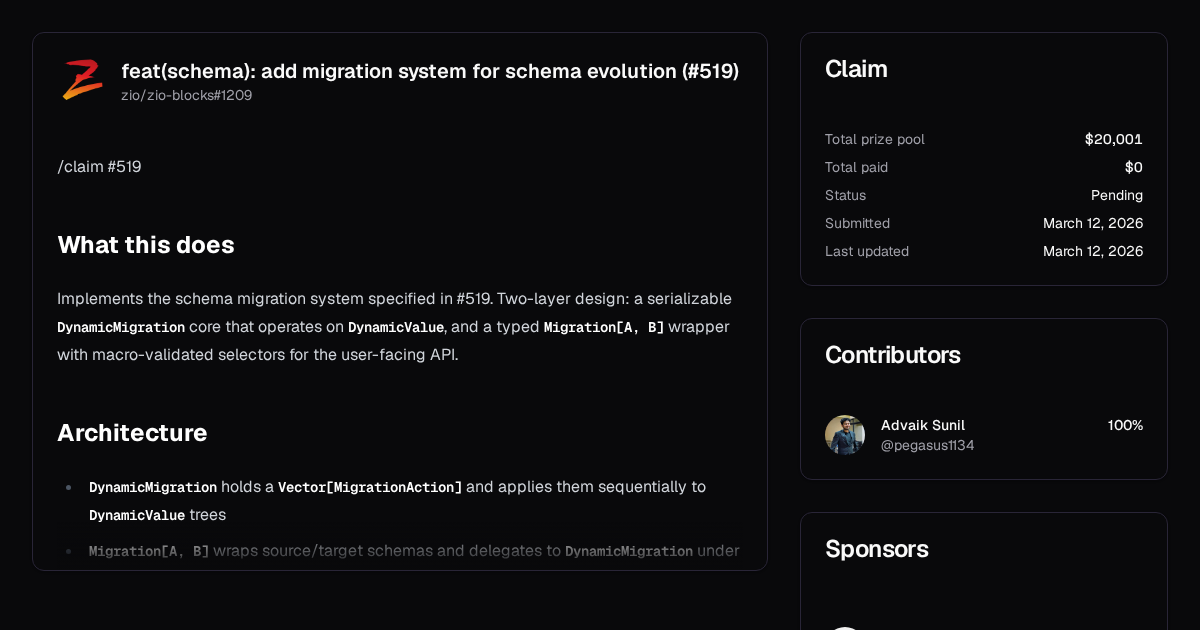Click the $20,001 prize value
Viewport: 1200px width, 630px height.
1114,139
